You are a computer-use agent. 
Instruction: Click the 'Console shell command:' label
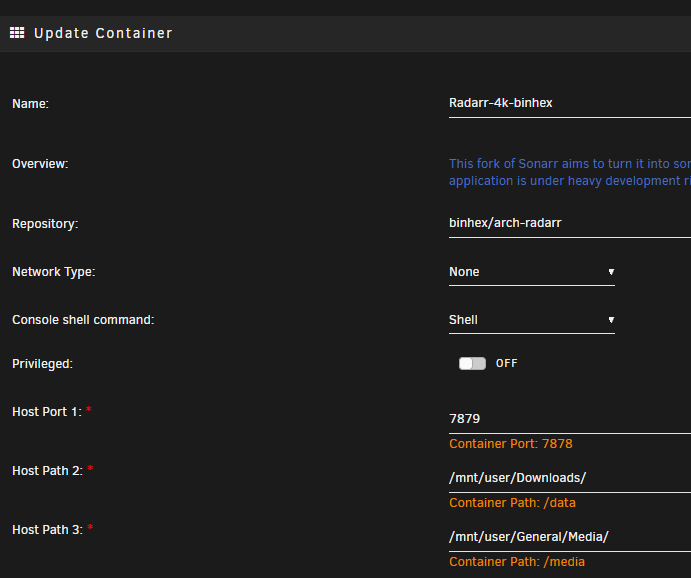[83, 320]
